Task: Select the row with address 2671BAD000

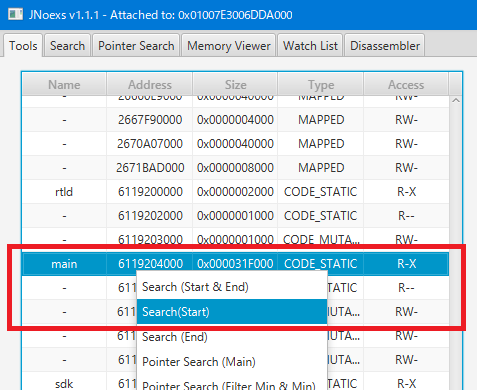Action: pos(236,168)
